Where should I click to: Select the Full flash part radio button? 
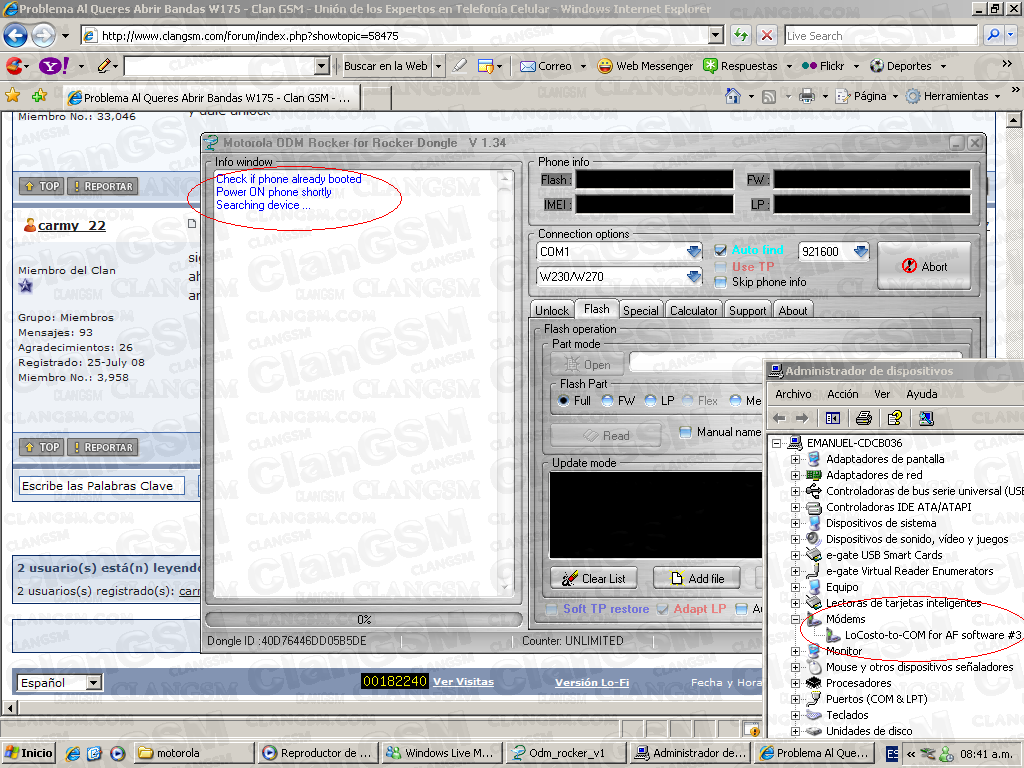click(x=564, y=400)
